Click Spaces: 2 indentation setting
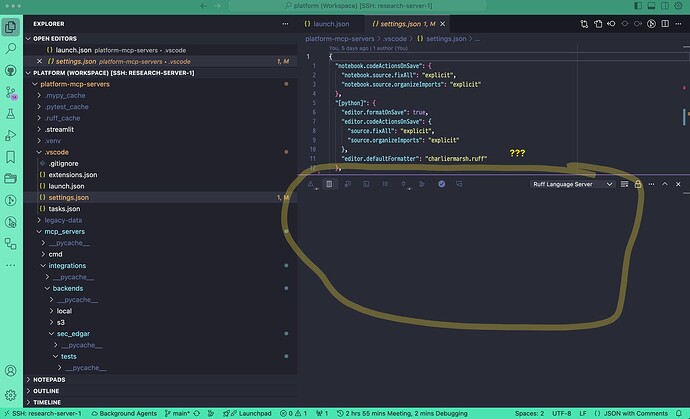The image size is (690, 419). coord(529,413)
